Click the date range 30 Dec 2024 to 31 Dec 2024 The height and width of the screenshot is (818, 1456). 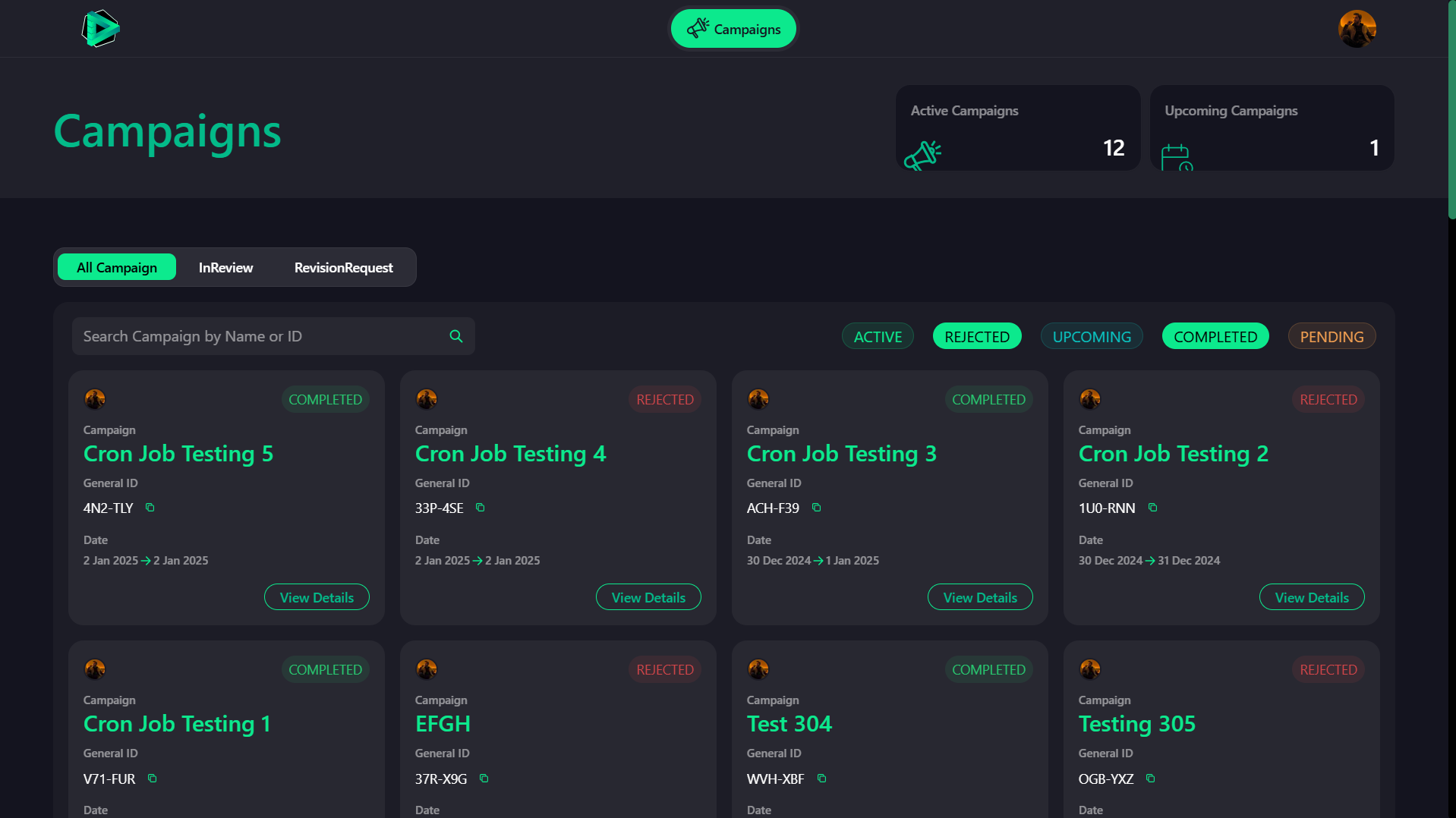point(1149,561)
